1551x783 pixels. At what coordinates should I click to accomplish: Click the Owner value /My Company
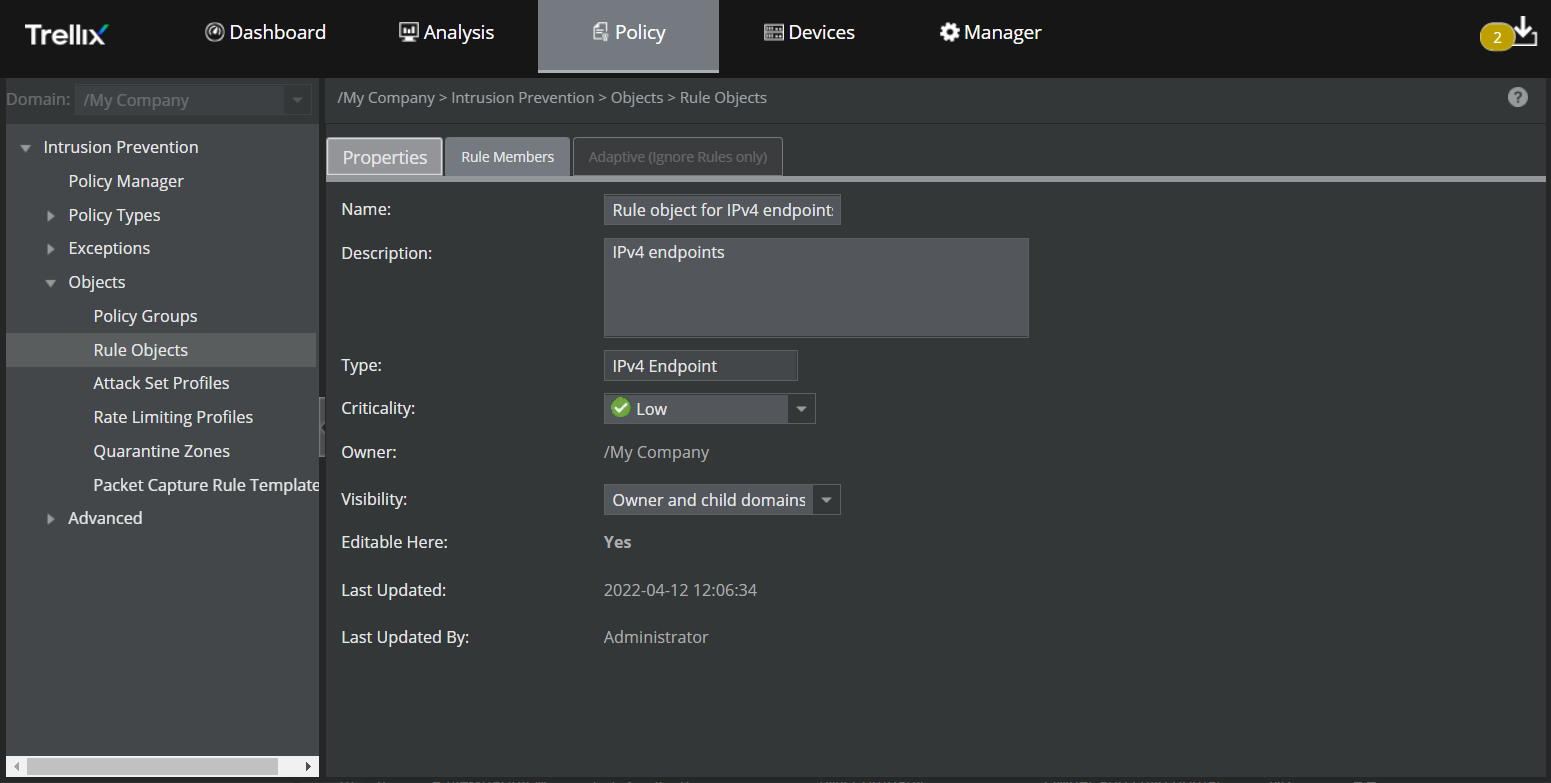click(x=656, y=452)
